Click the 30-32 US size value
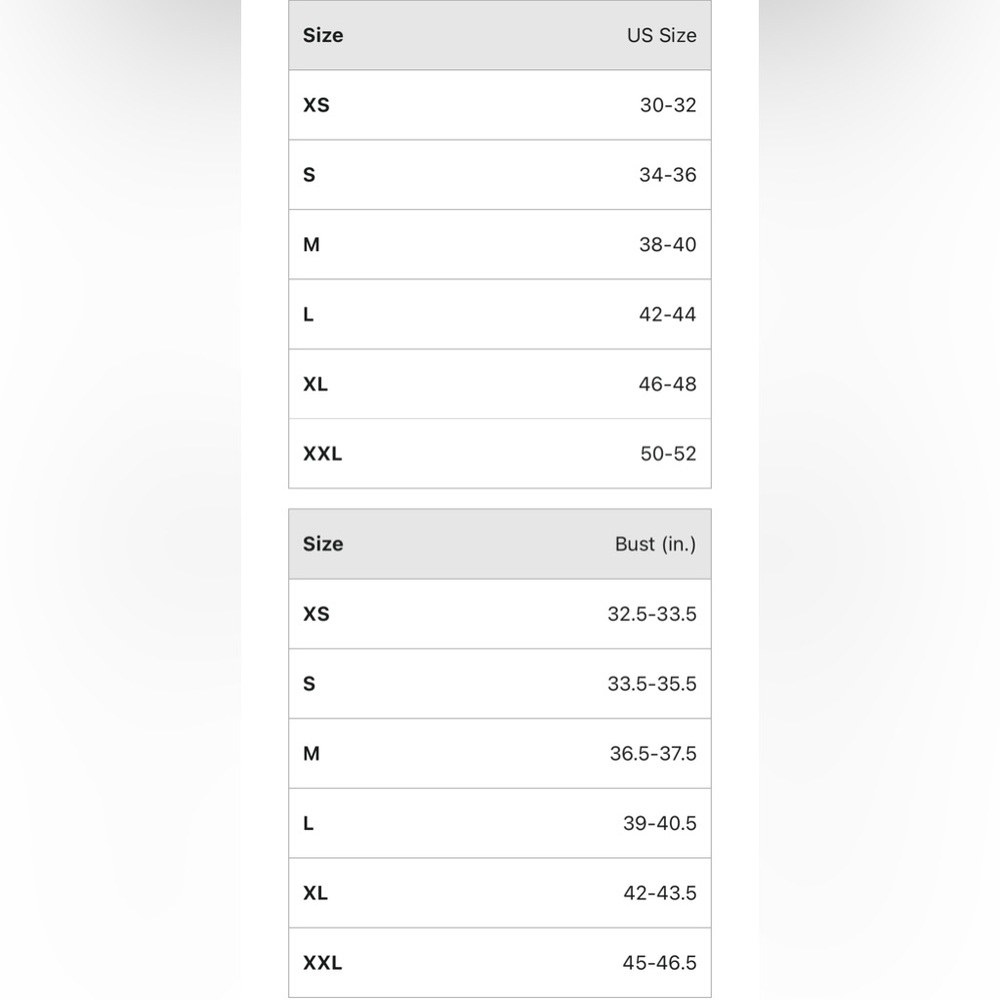The image size is (1000, 1000). [x=668, y=105]
